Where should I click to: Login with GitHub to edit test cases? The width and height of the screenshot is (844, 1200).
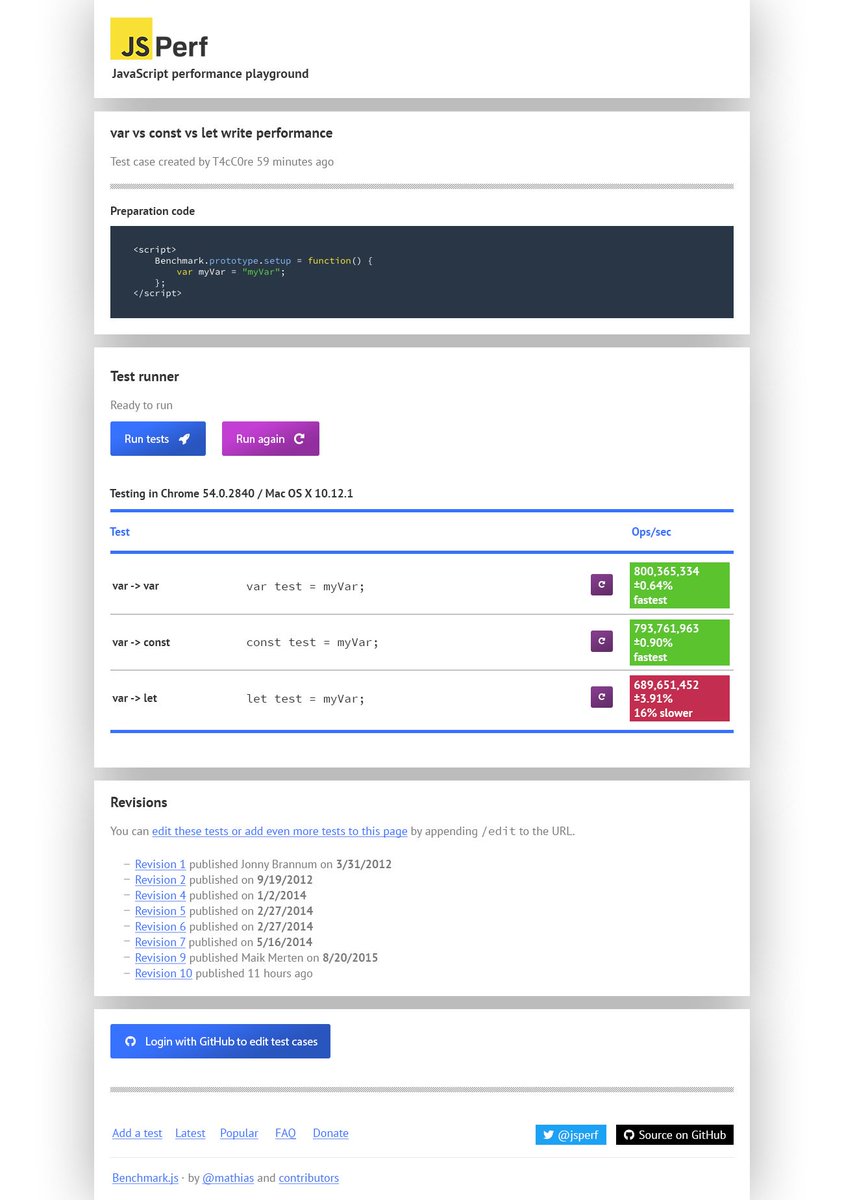click(x=220, y=1041)
